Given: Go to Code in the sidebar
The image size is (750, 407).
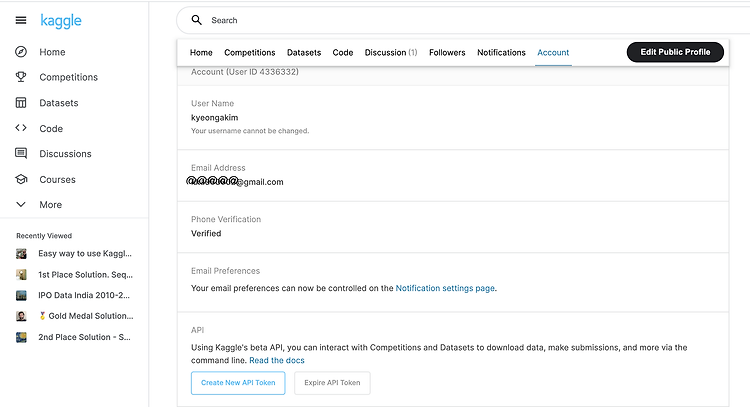Looking at the screenshot, I should coord(51,129).
